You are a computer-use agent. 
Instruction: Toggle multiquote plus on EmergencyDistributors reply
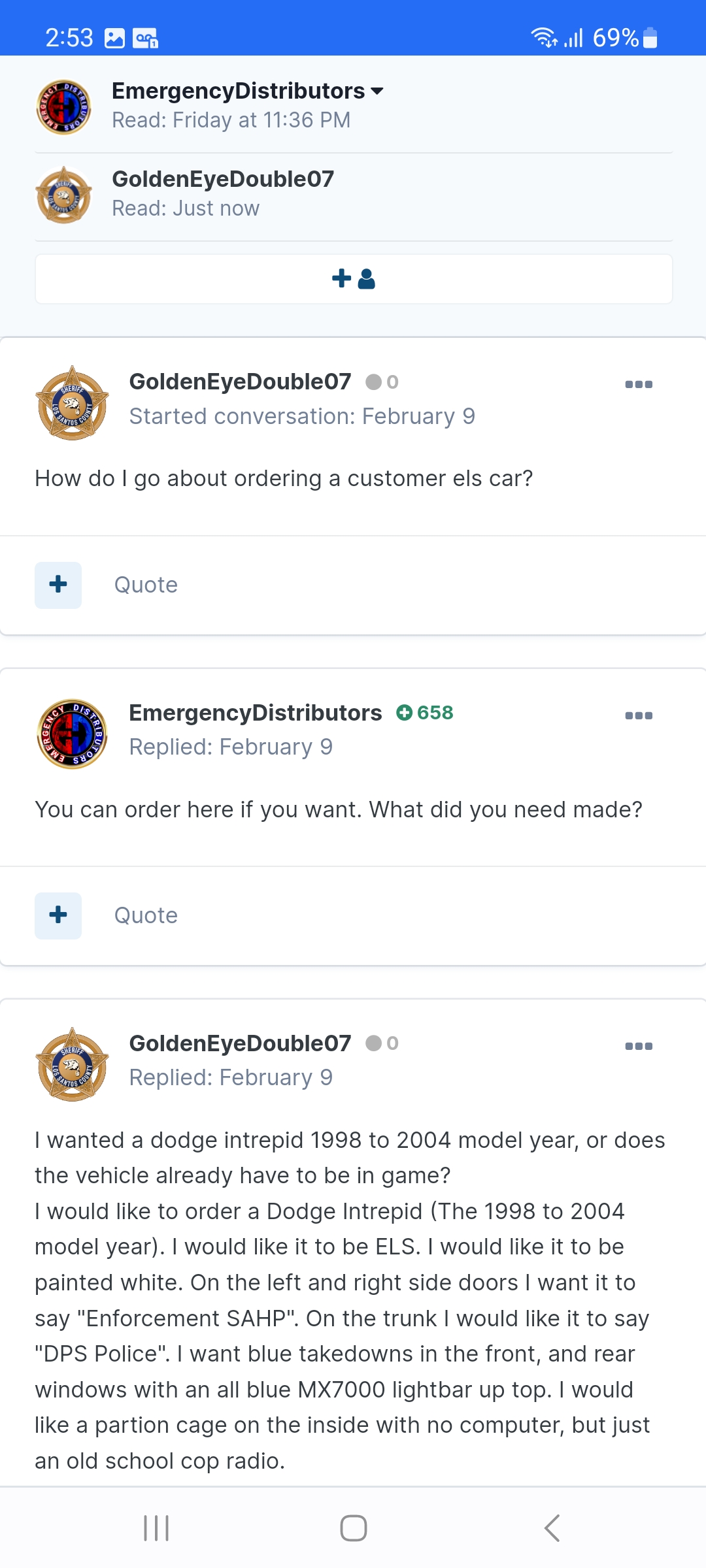[58, 915]
